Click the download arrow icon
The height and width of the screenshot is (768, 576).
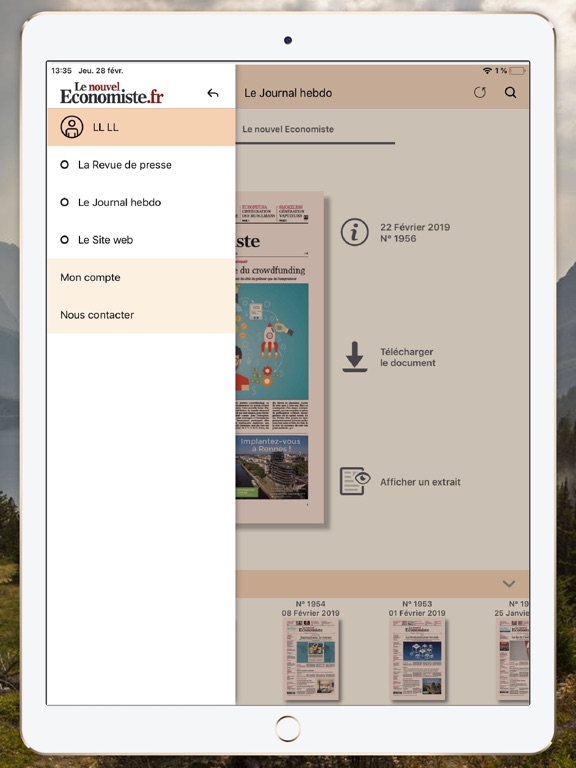(x=355, y=357)
